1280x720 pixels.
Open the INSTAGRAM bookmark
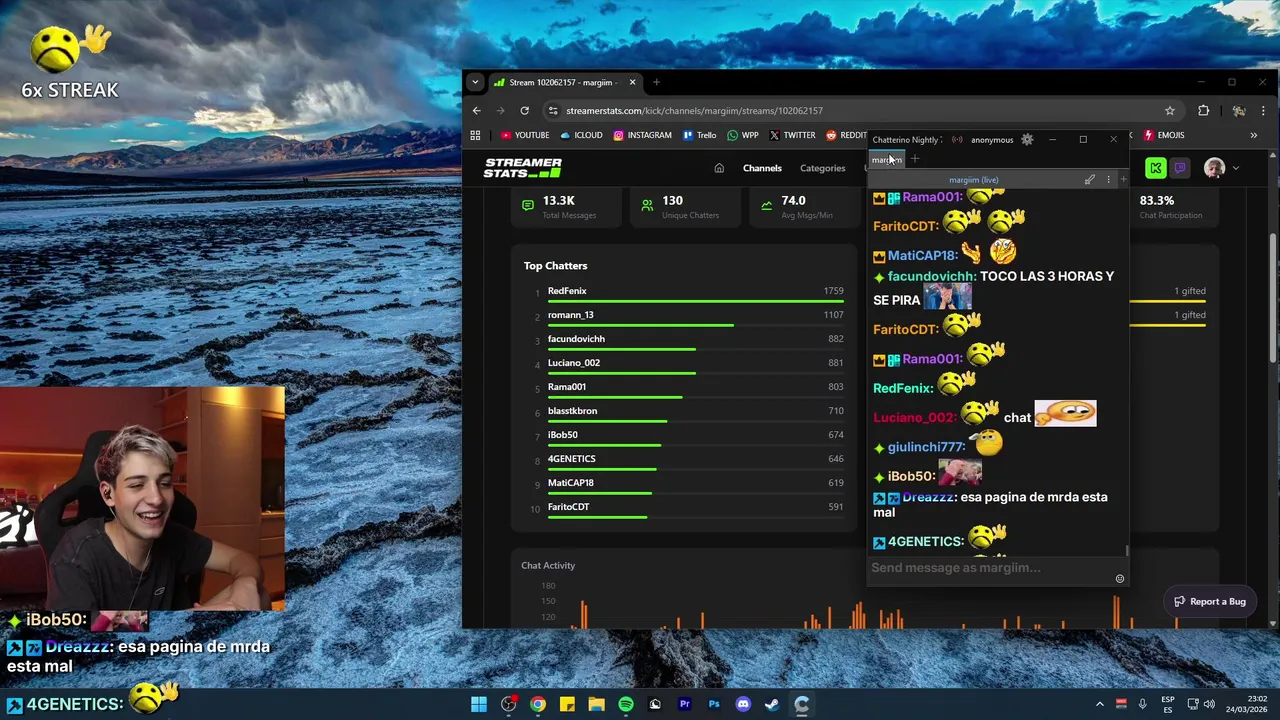pyautogui.click(x=643, y=135)
